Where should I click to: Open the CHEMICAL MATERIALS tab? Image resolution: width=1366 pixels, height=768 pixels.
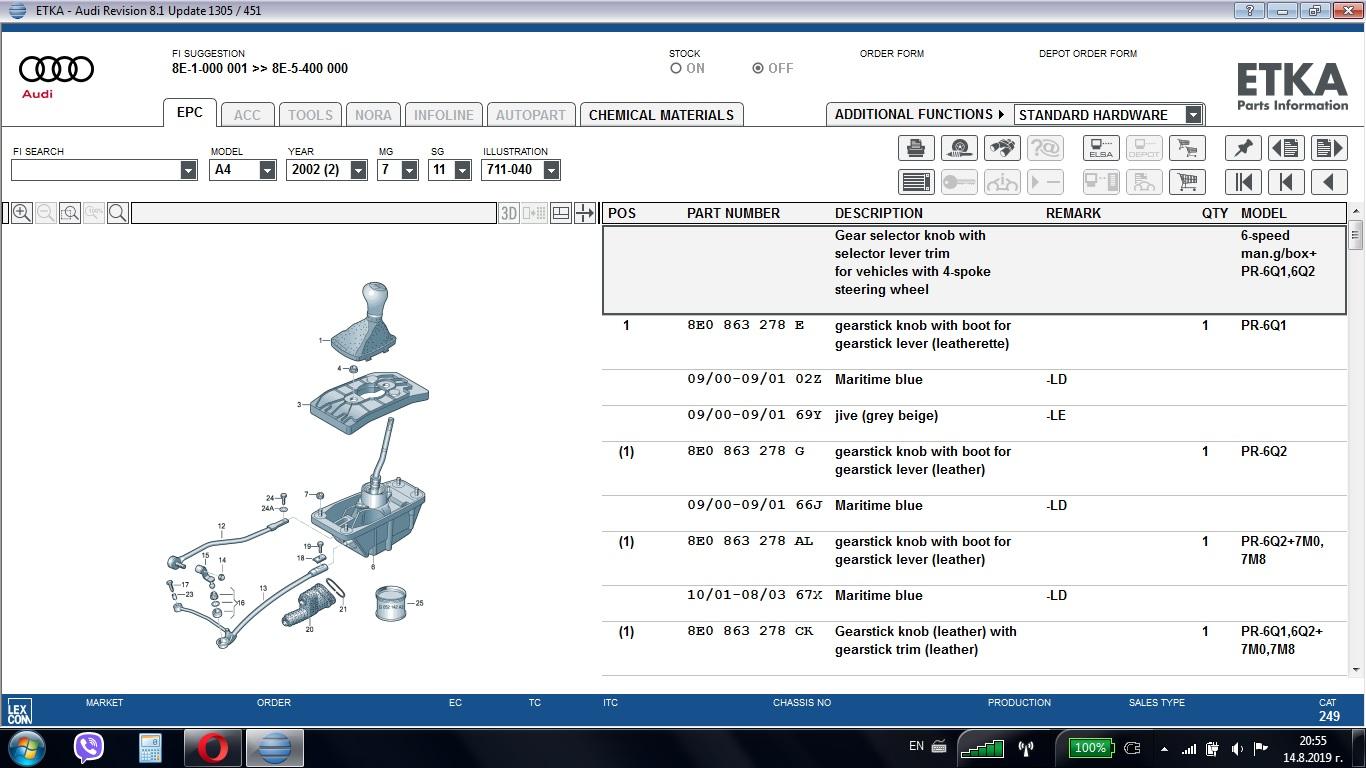[661, 115]
